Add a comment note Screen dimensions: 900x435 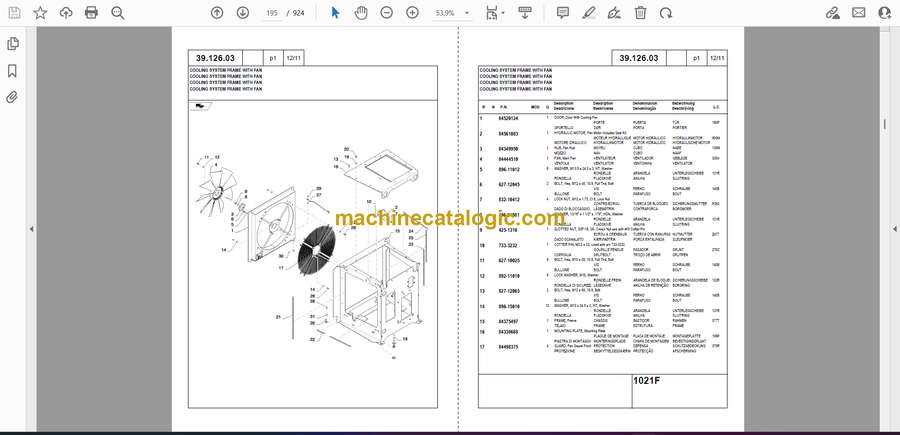click(563, 13)
